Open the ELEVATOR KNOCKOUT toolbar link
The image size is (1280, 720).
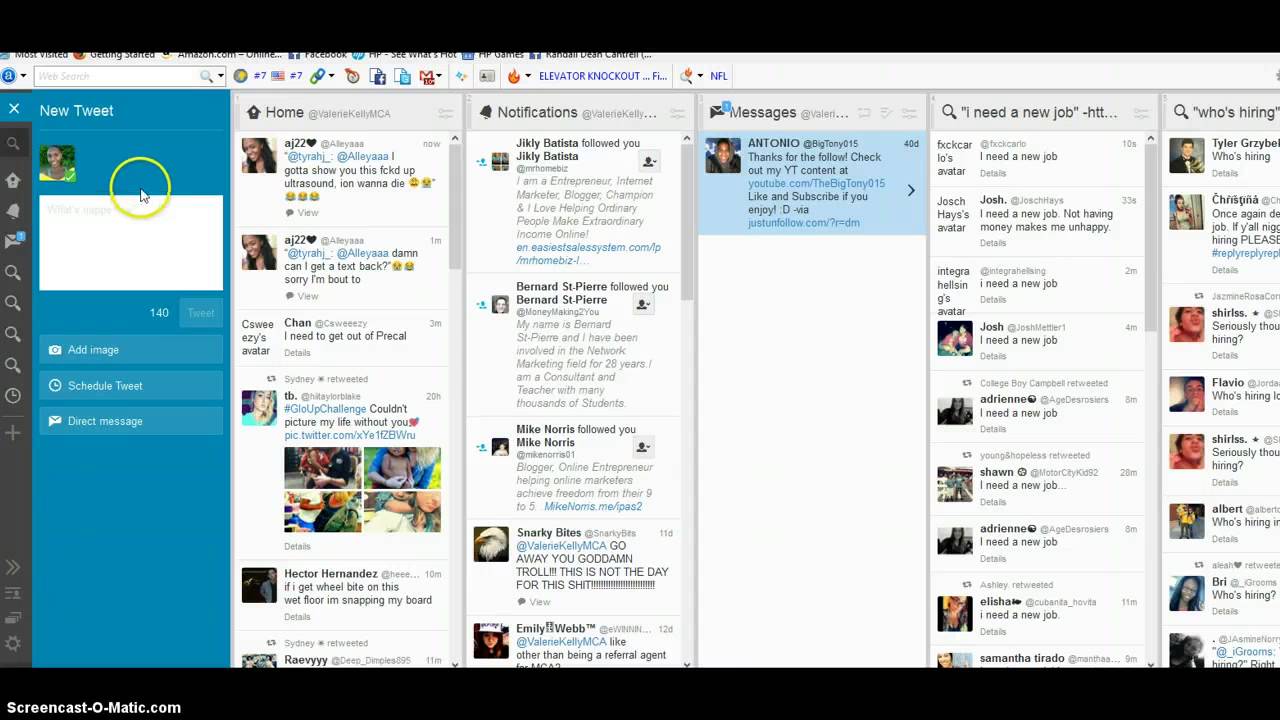(x=603, y=76)
